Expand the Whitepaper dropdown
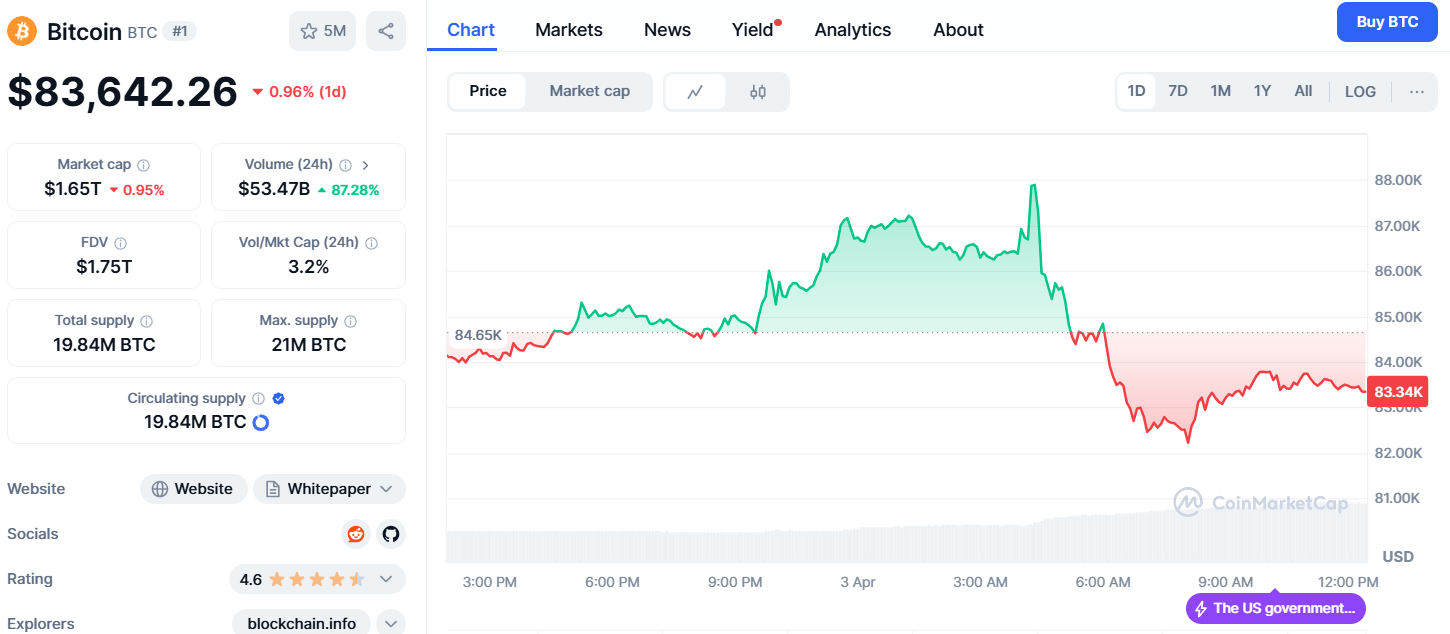This screenshot has height=634, width=1450. pyautogui.click(x=387, y=489)
